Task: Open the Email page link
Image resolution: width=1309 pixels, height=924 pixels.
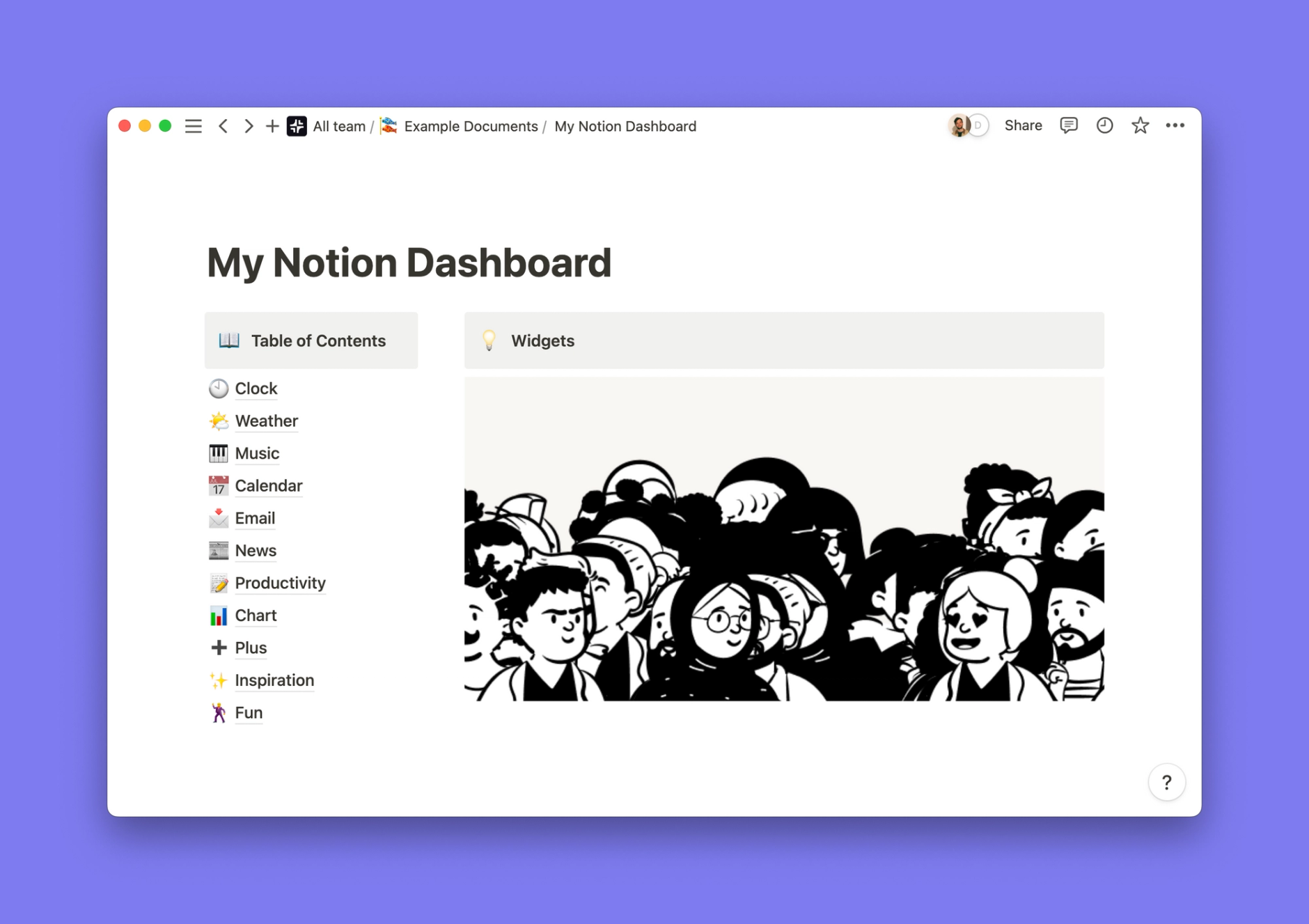Action: [255, 518]
